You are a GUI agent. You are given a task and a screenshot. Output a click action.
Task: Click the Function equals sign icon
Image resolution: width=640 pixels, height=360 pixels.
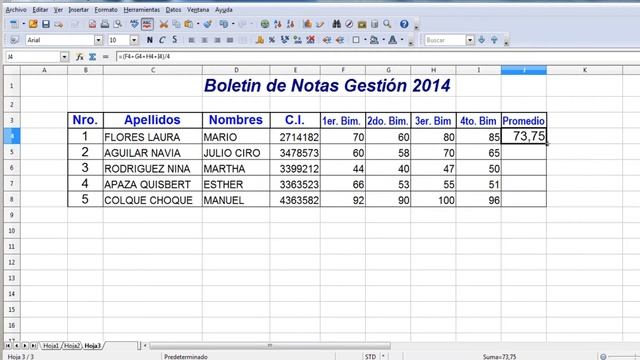[x=105, y=57]
